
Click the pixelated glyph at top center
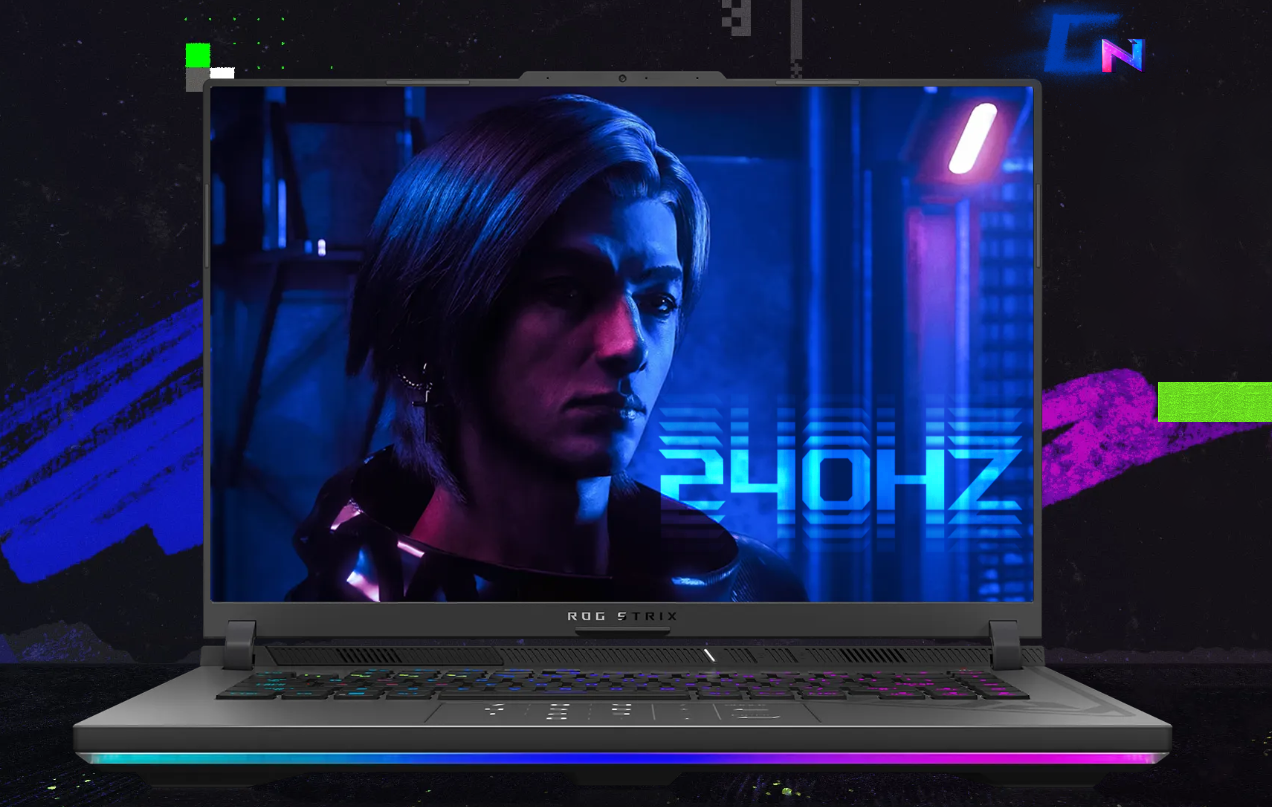[738, 17]
